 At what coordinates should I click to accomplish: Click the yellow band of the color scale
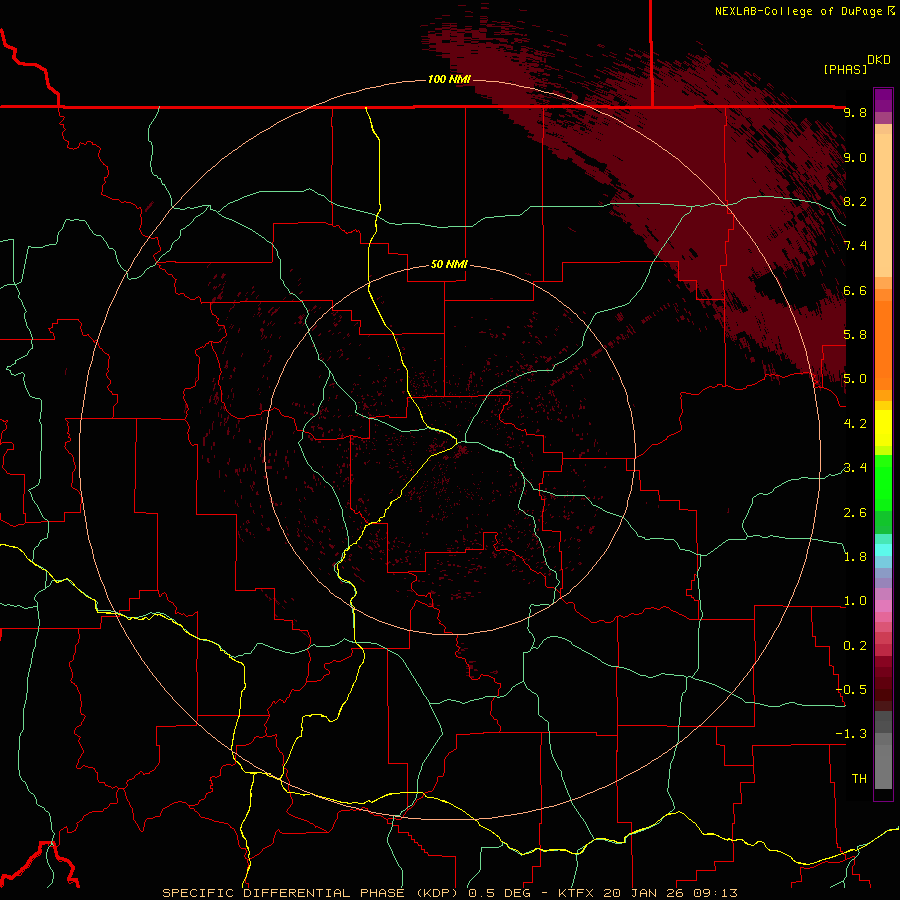(883, 428)
